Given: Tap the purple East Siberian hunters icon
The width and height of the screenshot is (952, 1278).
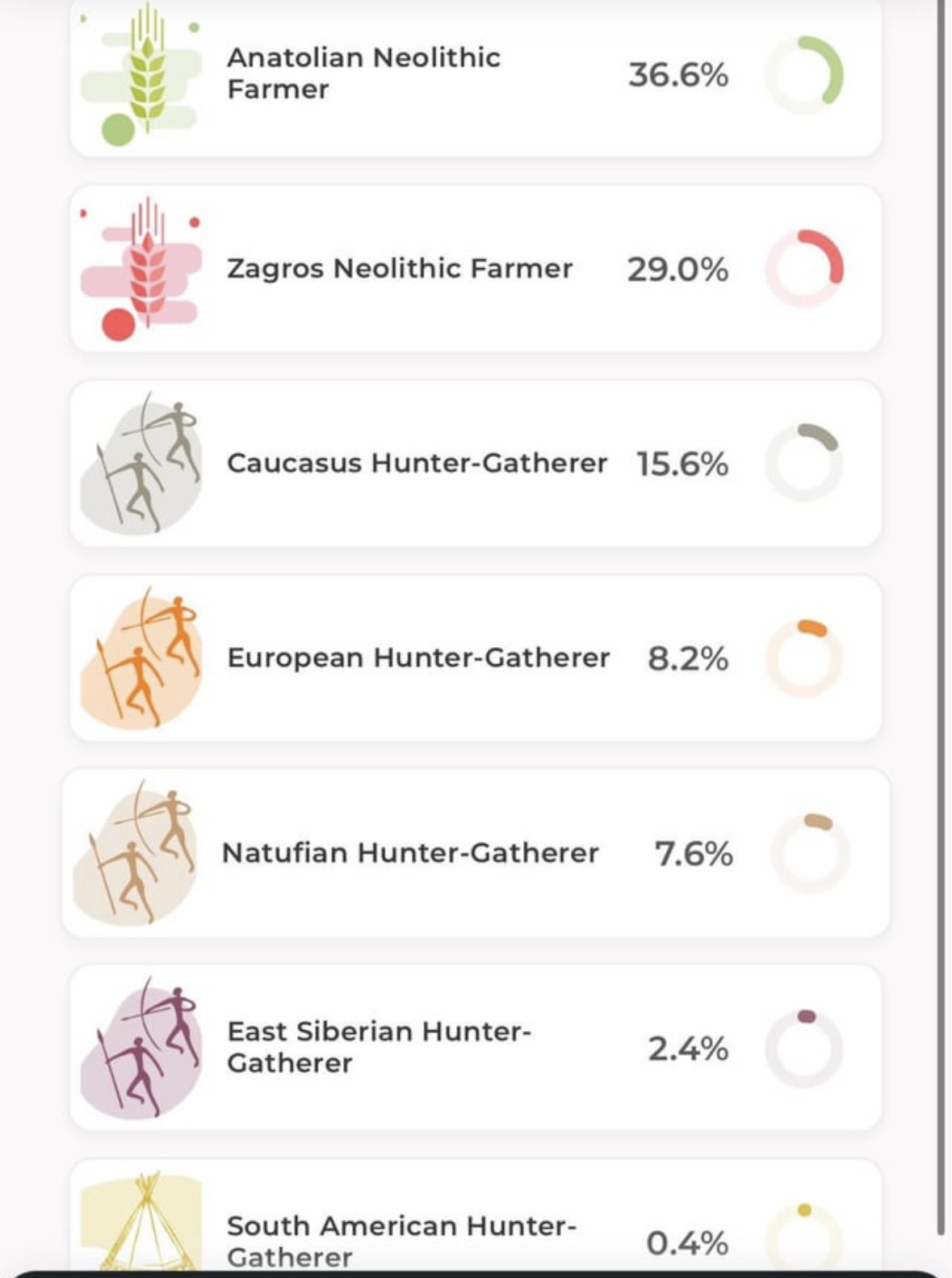Looking at the screenshot, I should point(140,1047).
